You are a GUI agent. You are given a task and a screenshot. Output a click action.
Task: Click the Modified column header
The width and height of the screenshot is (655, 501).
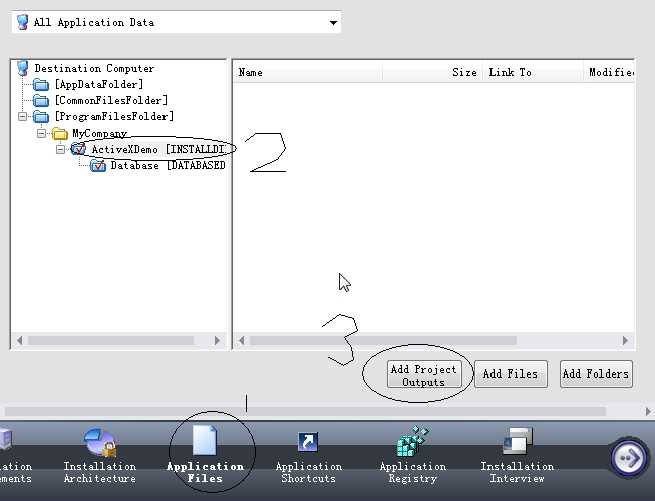pyautogui.click(x=609, y=72)
